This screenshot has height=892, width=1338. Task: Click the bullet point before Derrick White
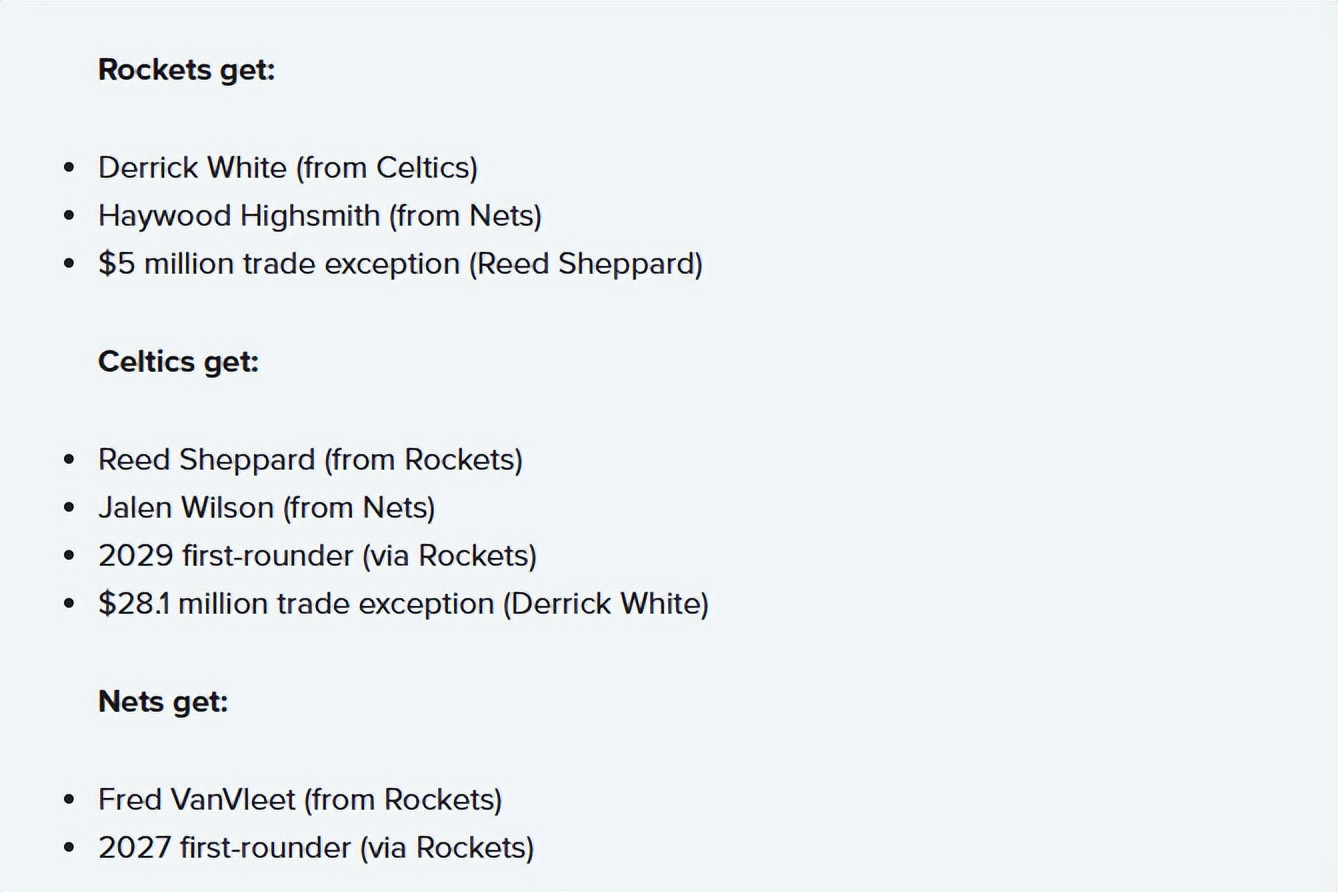(69, 167)
